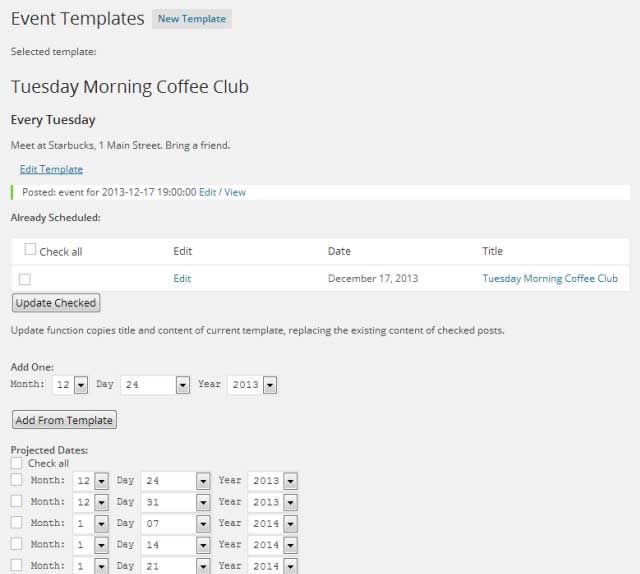This screenshot has width=640, height=574.
Task: Open Year dropdown in projected Day 21 row
Action: (273, 566)
